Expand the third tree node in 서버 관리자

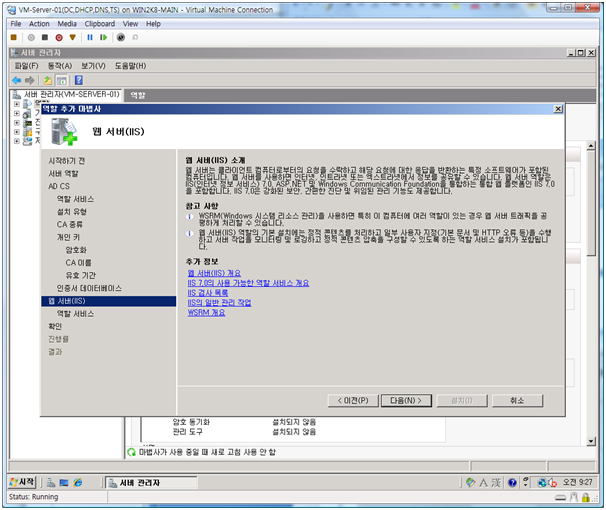tap(17, 123)
